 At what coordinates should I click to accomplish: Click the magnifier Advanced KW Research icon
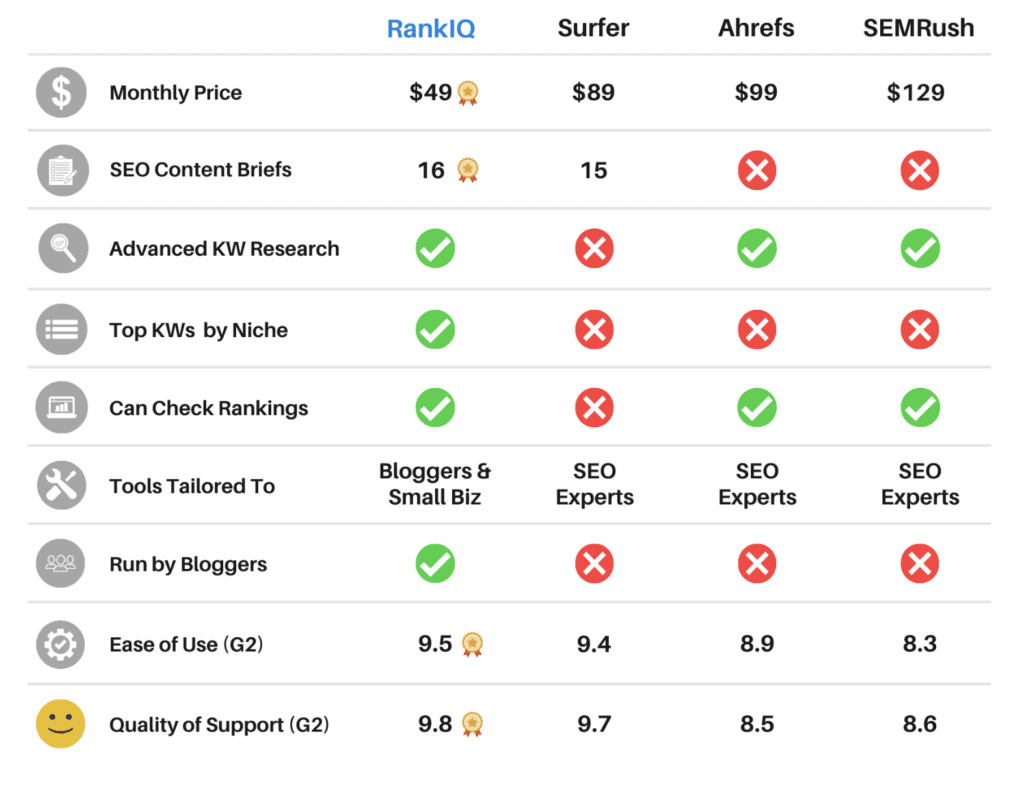pos(62,249)
